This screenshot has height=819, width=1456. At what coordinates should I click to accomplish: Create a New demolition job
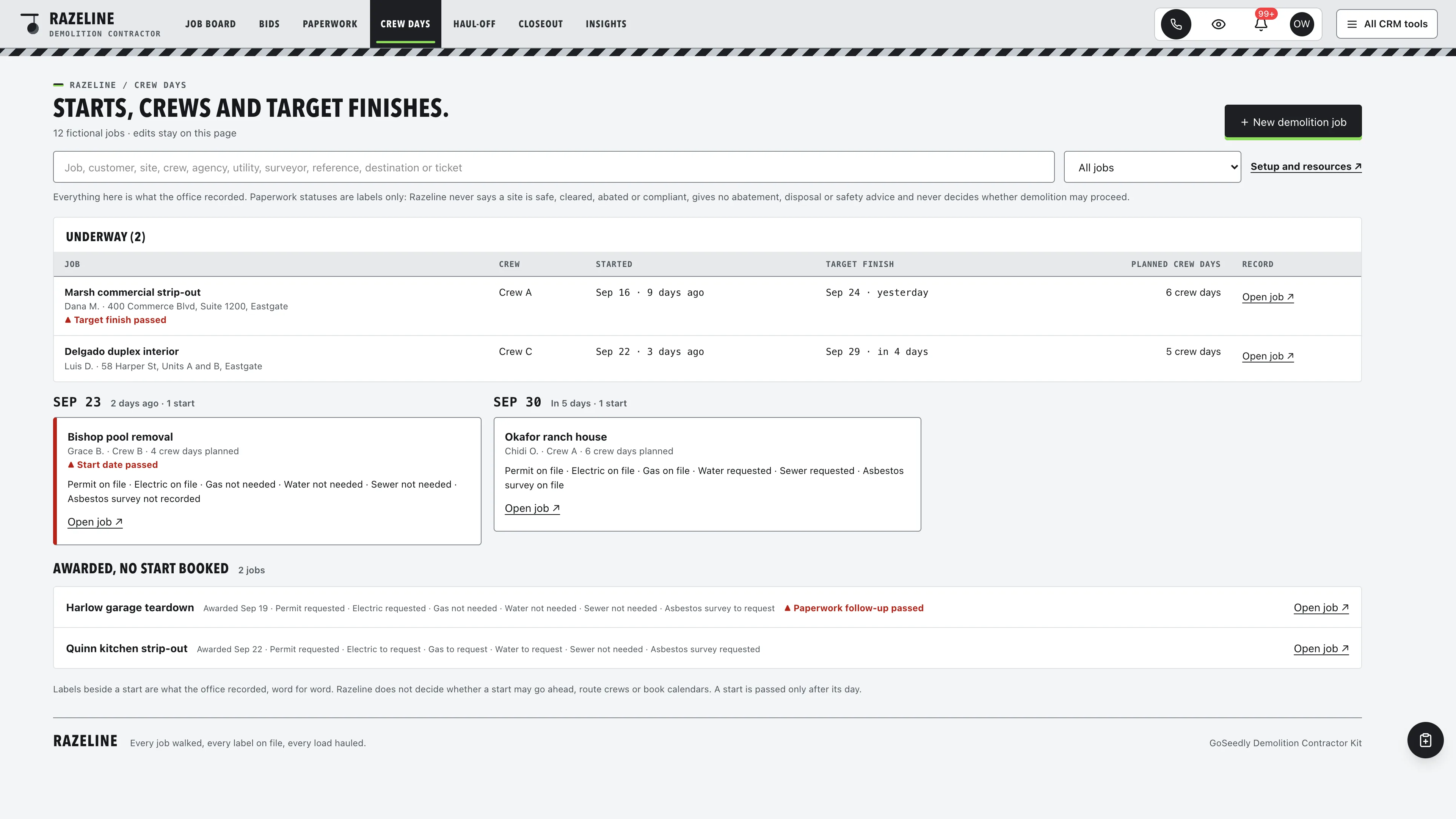coord(1293,122)
